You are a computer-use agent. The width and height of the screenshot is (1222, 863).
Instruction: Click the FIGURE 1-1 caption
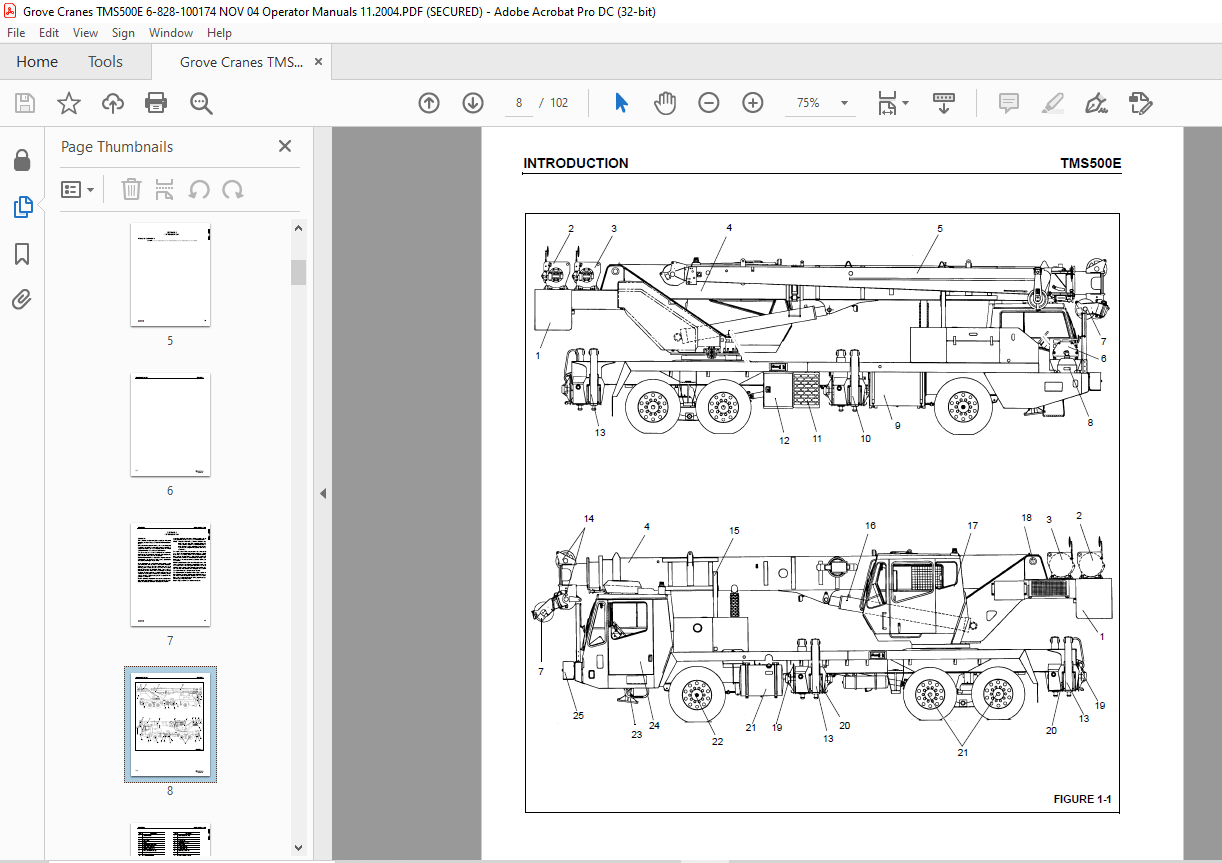pos(1082,799)
